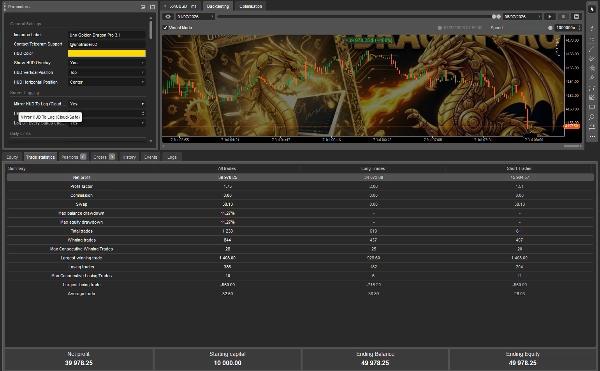Open the Equity tab

[12, 157]
